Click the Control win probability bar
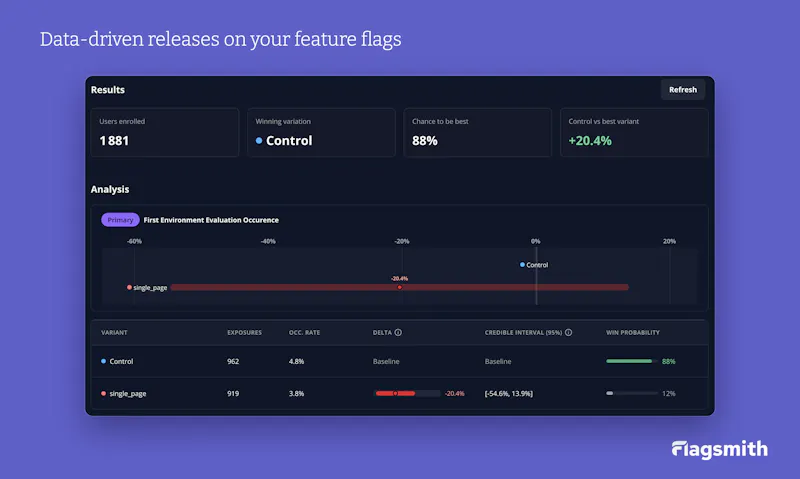The image size is (800, 479). (x=632, y=361)
